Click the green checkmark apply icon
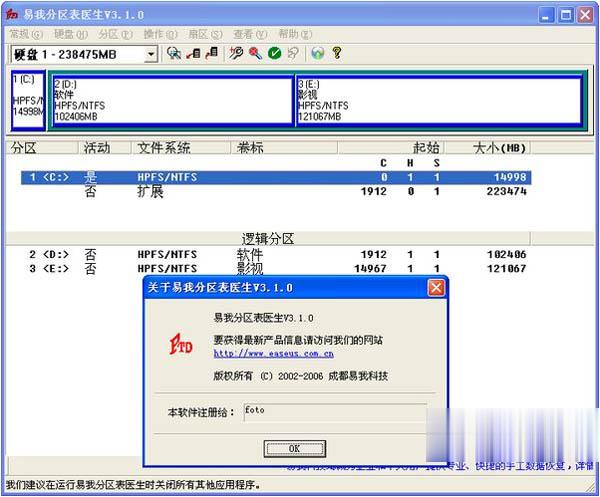The width and height of the screenshot is (600, 497). 274,53
